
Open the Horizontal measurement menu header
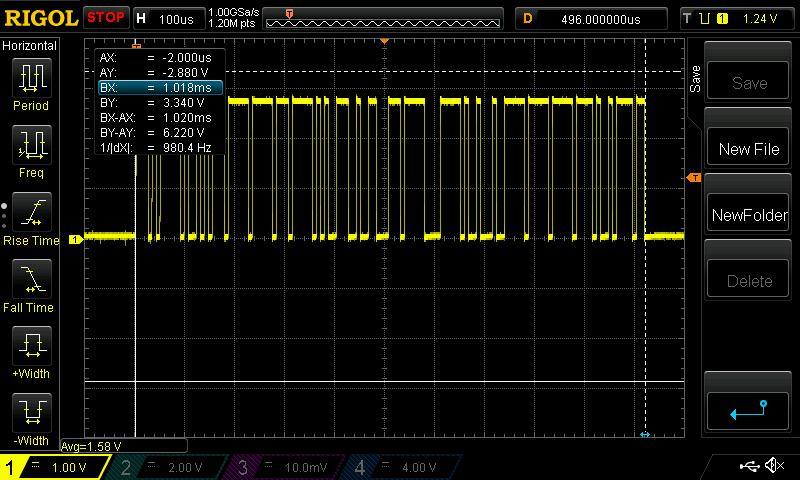[x=30, y=46]
